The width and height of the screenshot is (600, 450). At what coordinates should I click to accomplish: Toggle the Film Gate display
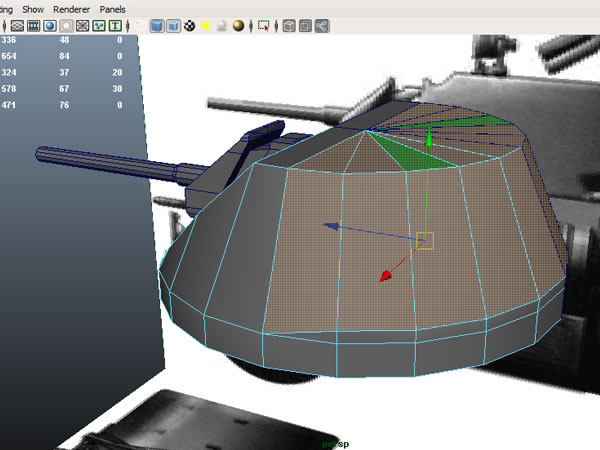32,25
